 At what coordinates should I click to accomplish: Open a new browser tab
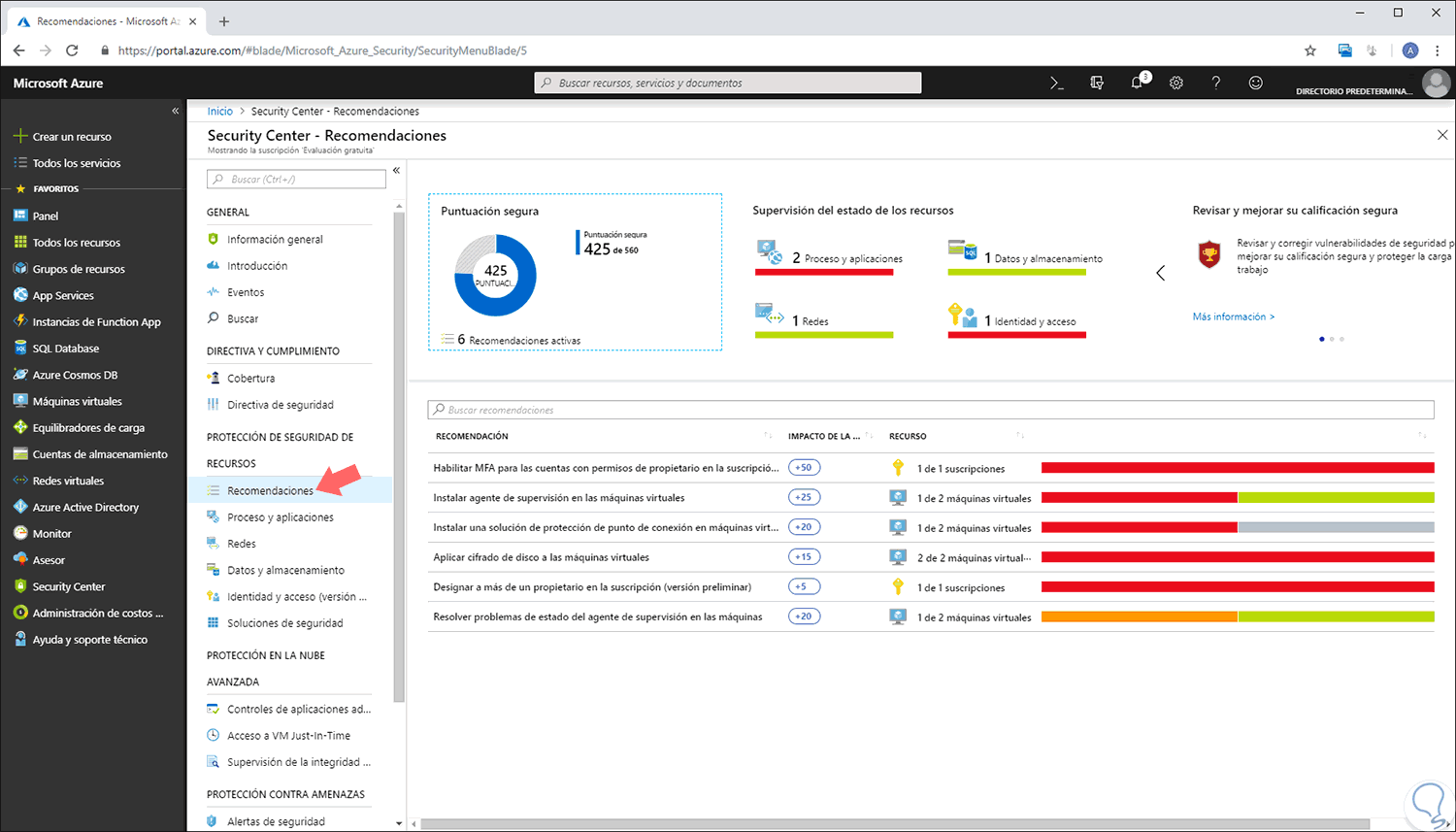[x=224, y=21]
